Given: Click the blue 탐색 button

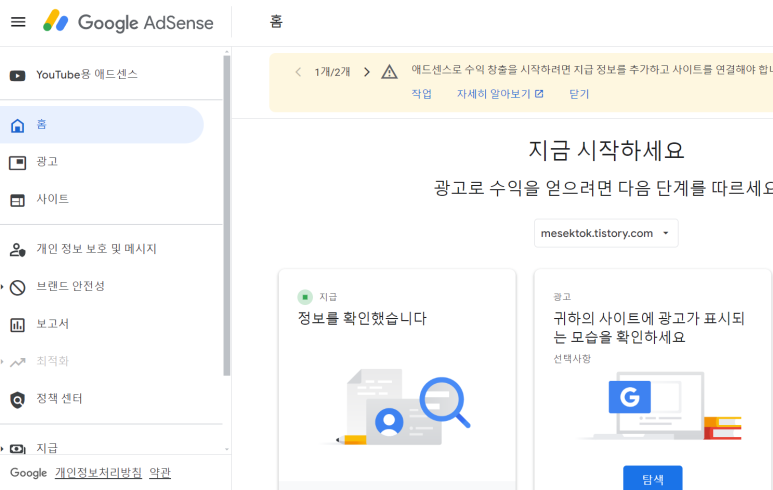Looking at the screenshot, I should click(x=653, y=478).
